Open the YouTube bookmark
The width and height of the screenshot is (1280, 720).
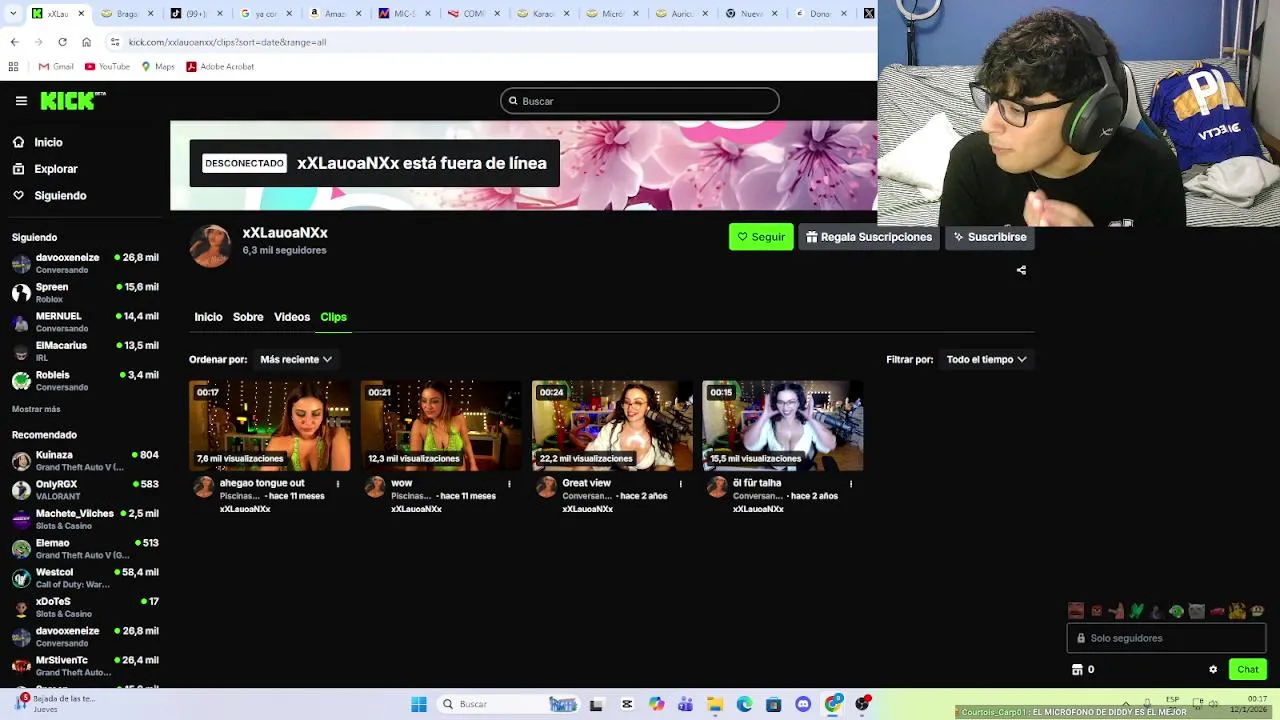107,67
